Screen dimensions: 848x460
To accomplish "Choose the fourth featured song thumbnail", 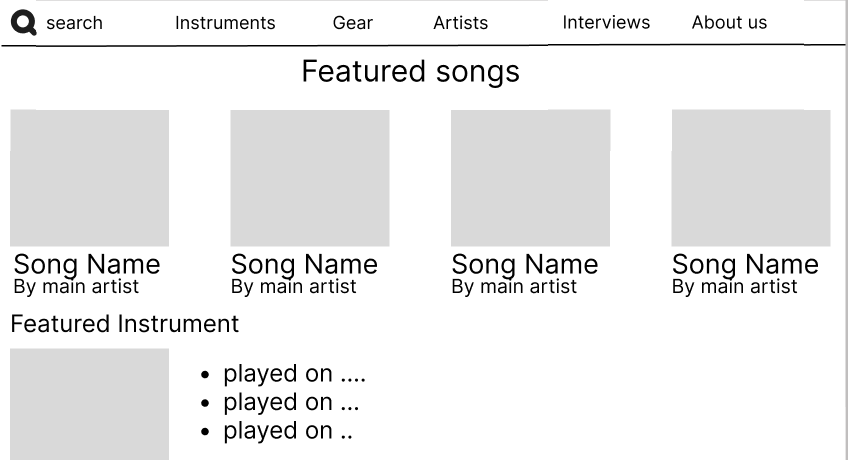I will click(751, 178).
